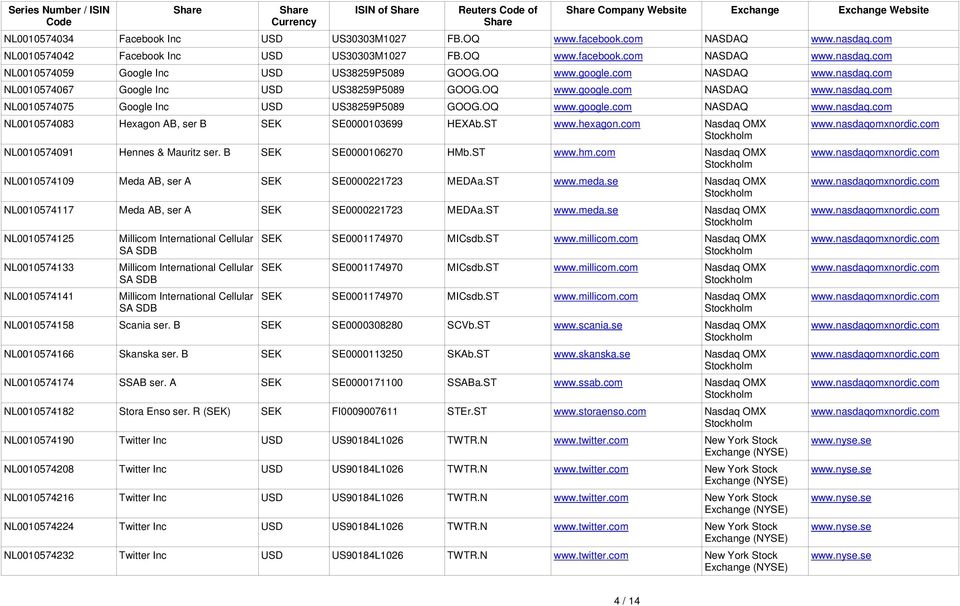The image size is (960, 606).
Task: Click the page number 4 / 14
Action: click(626, 600)
